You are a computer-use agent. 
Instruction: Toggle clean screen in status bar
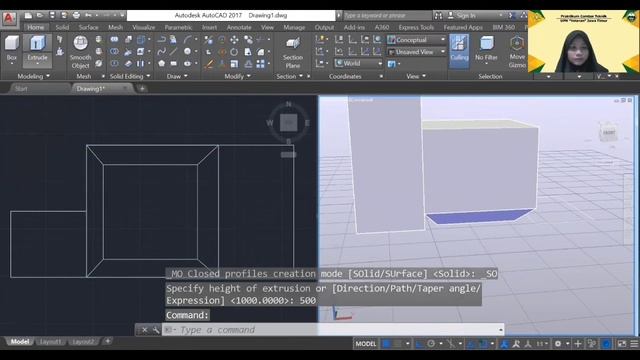point(622,344)
